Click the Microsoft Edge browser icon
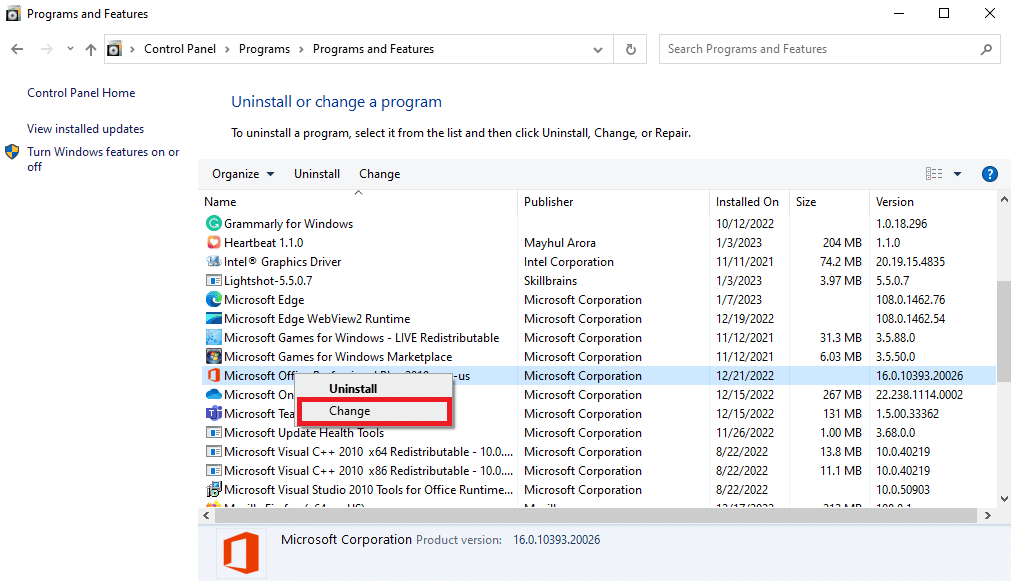 point(213,299)
